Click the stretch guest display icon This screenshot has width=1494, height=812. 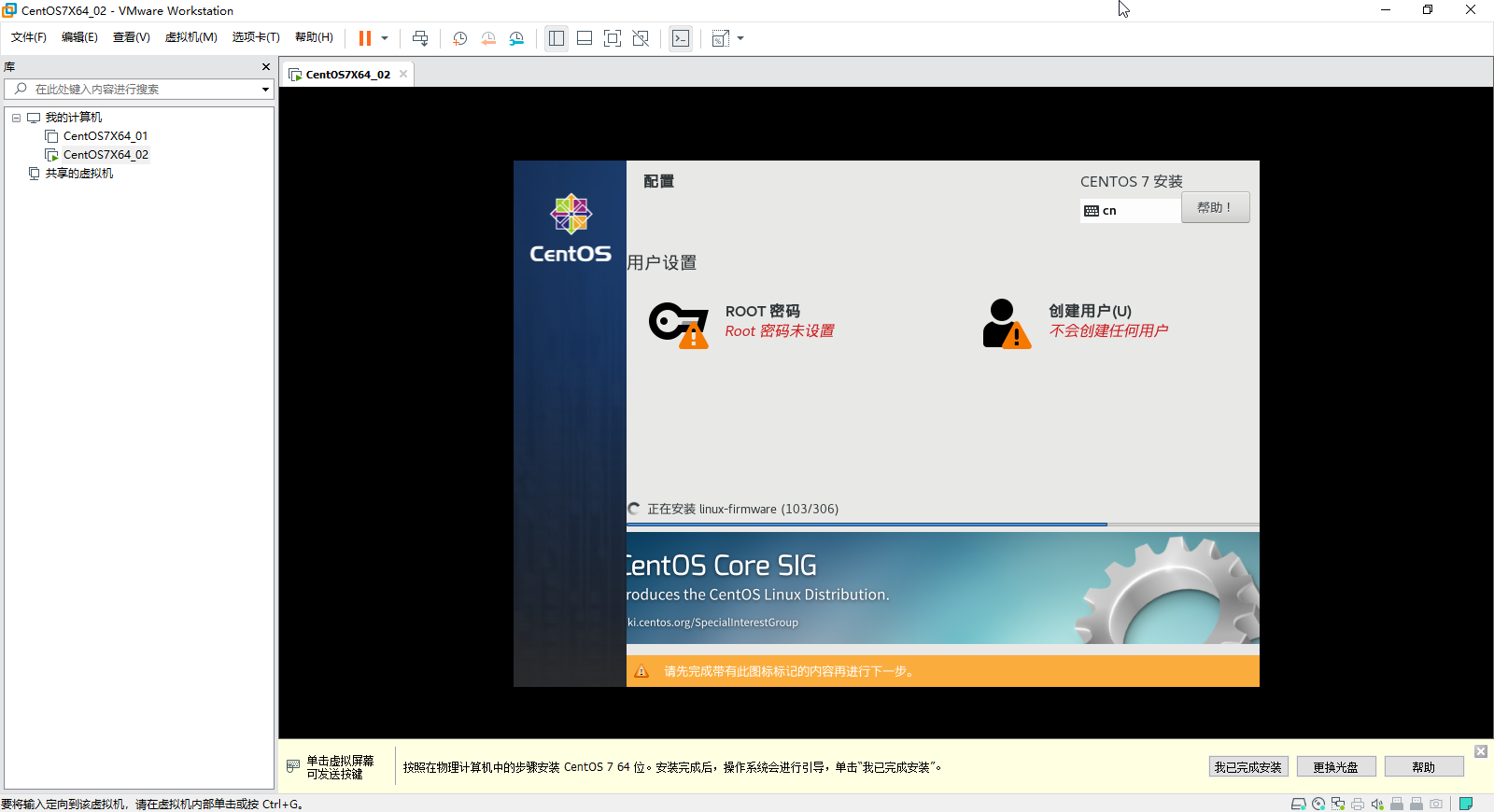(721, 38)
